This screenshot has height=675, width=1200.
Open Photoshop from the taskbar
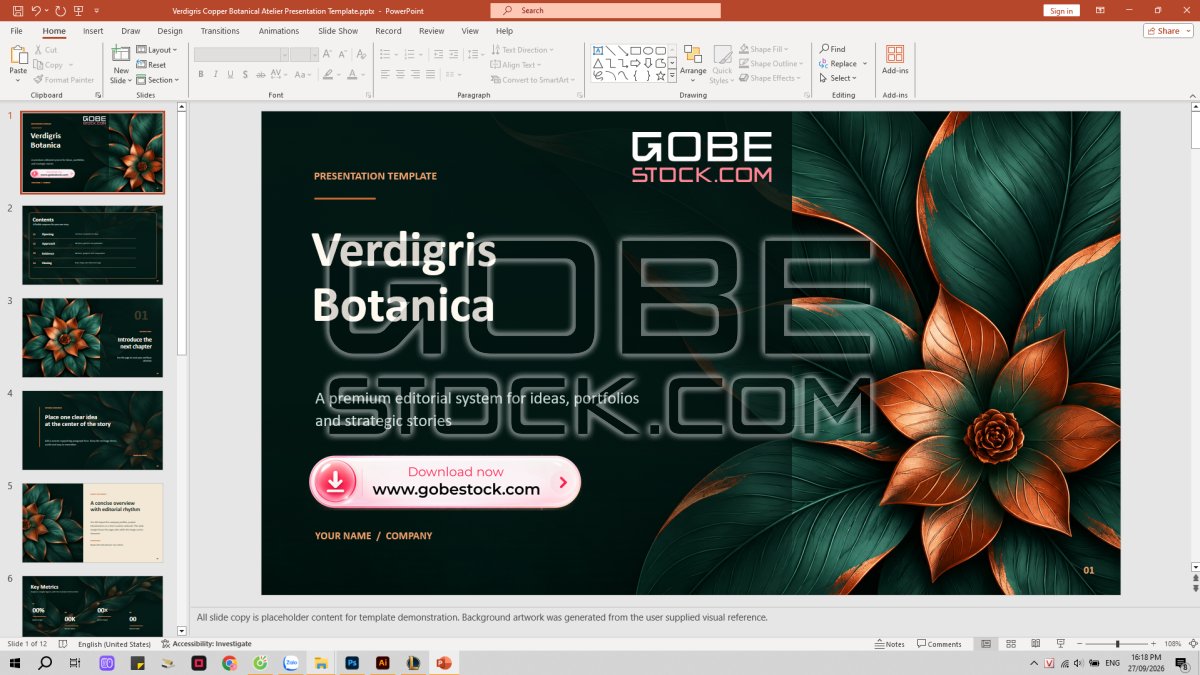pos(352,663)
